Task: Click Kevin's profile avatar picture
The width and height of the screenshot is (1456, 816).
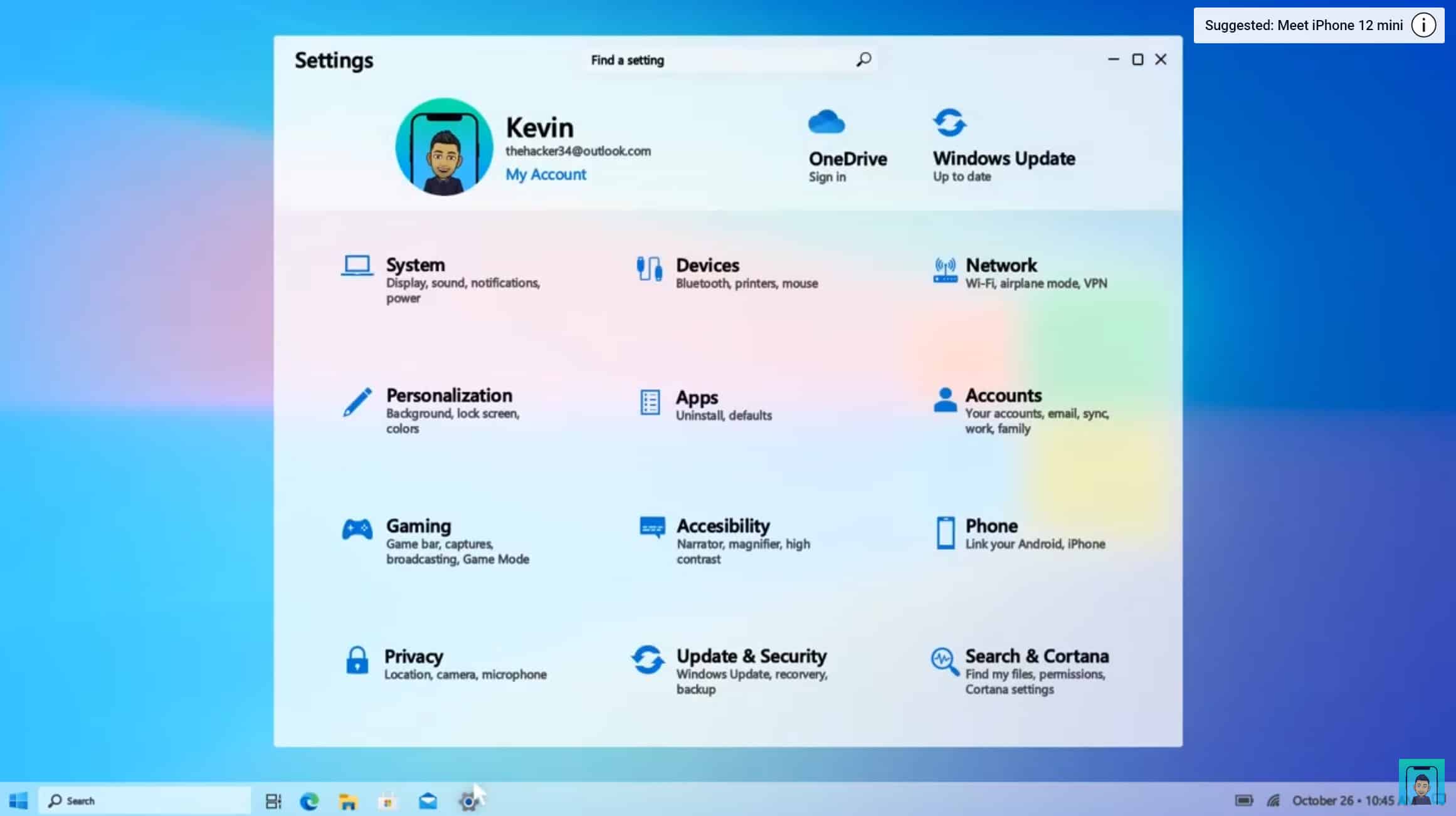Action: coord(444,146)
